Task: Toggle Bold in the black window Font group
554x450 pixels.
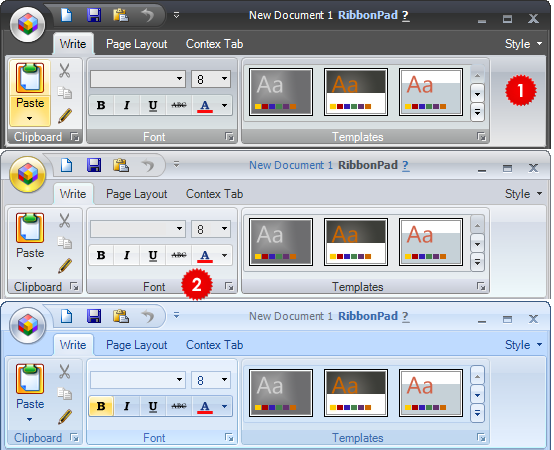Action: click(101, 105)
